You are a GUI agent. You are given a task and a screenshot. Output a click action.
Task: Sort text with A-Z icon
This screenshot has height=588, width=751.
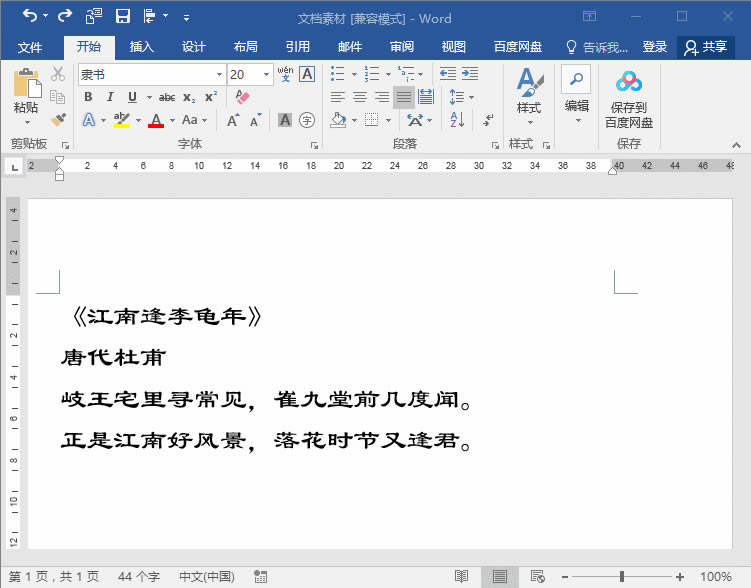[x=457, y=120]
